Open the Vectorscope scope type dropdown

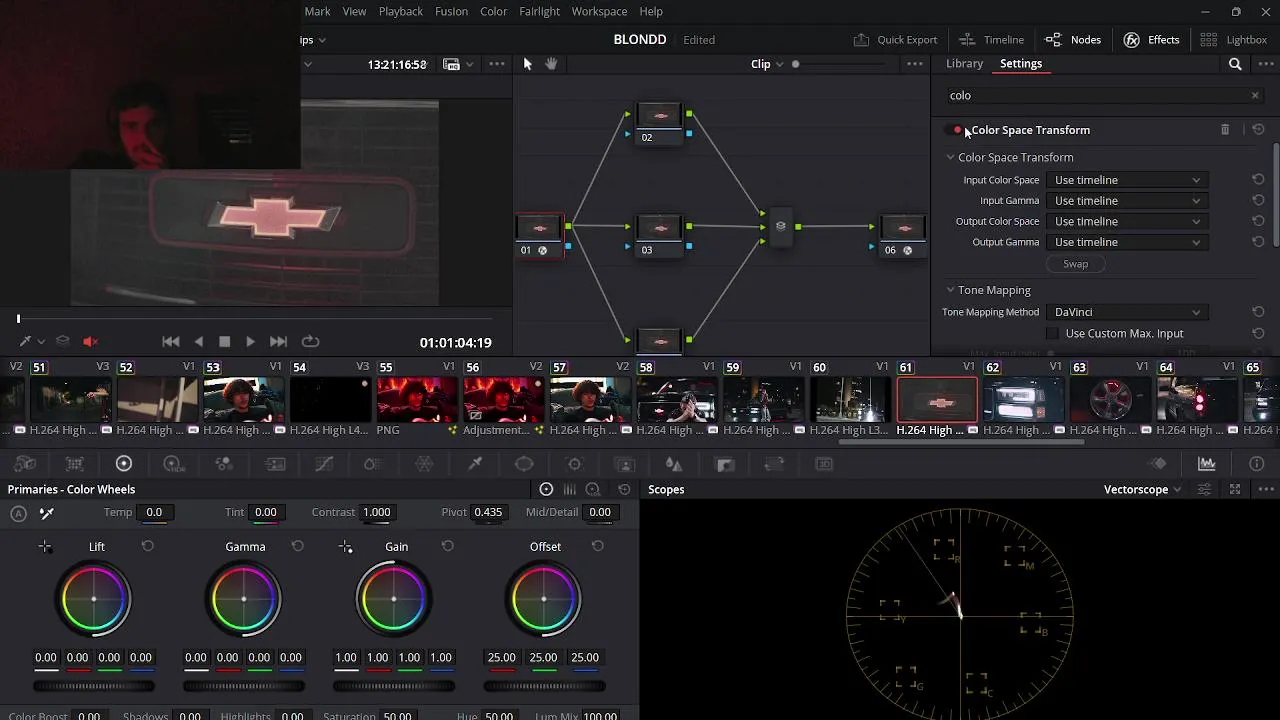click(1143, 490)
